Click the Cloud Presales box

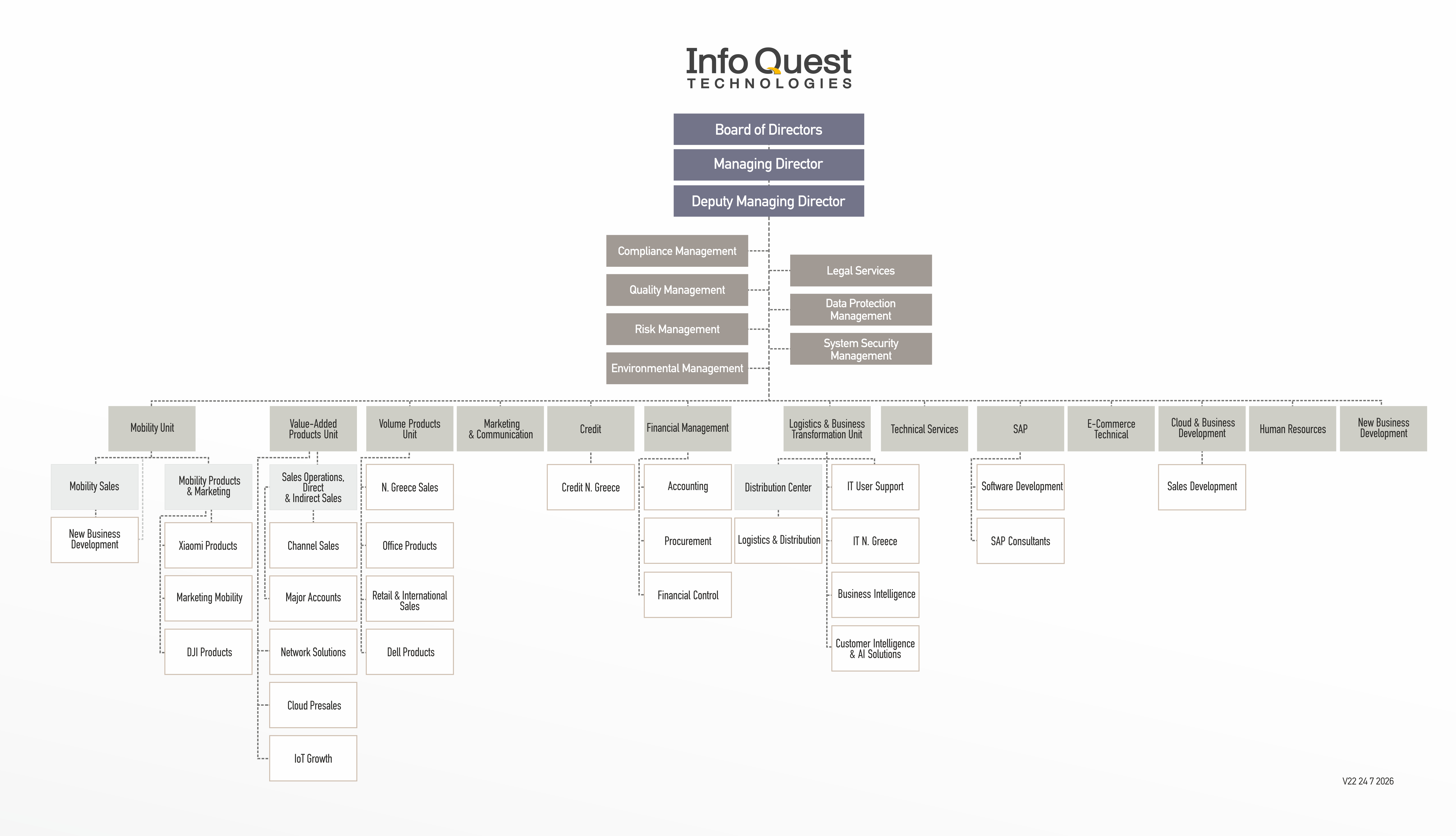coord(313,705)
